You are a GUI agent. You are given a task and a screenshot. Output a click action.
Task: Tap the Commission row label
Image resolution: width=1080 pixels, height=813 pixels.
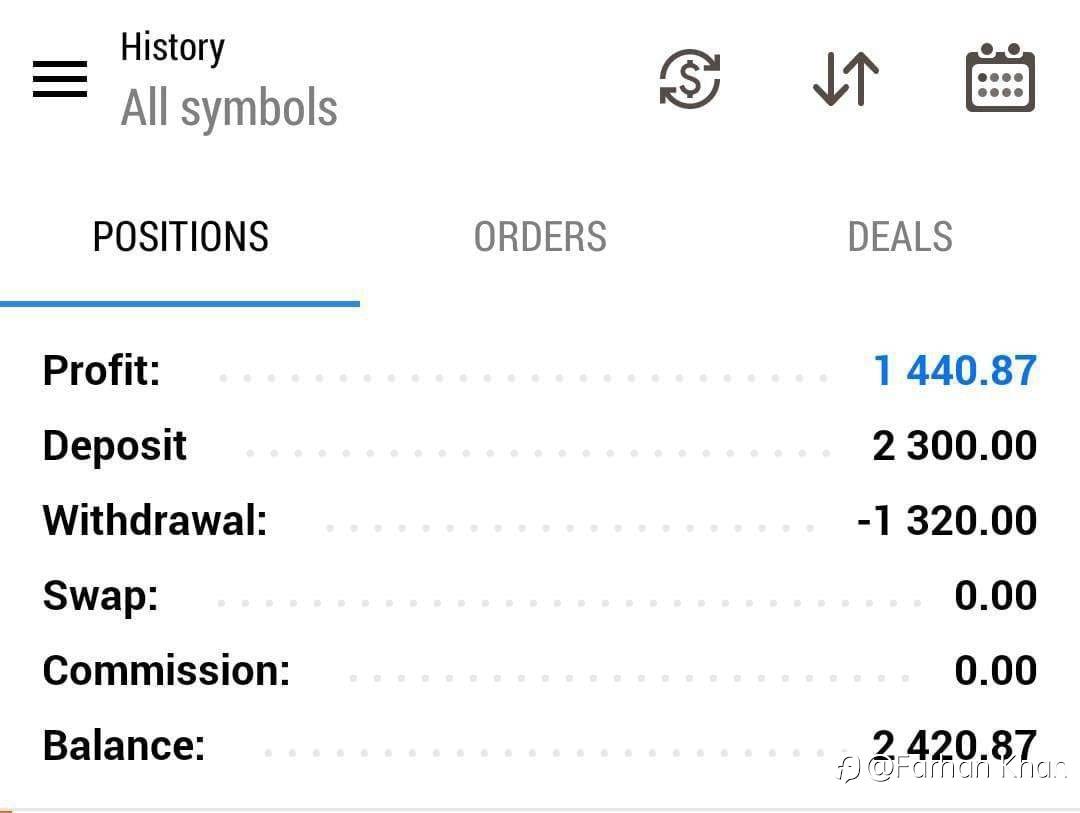(166, 671)
